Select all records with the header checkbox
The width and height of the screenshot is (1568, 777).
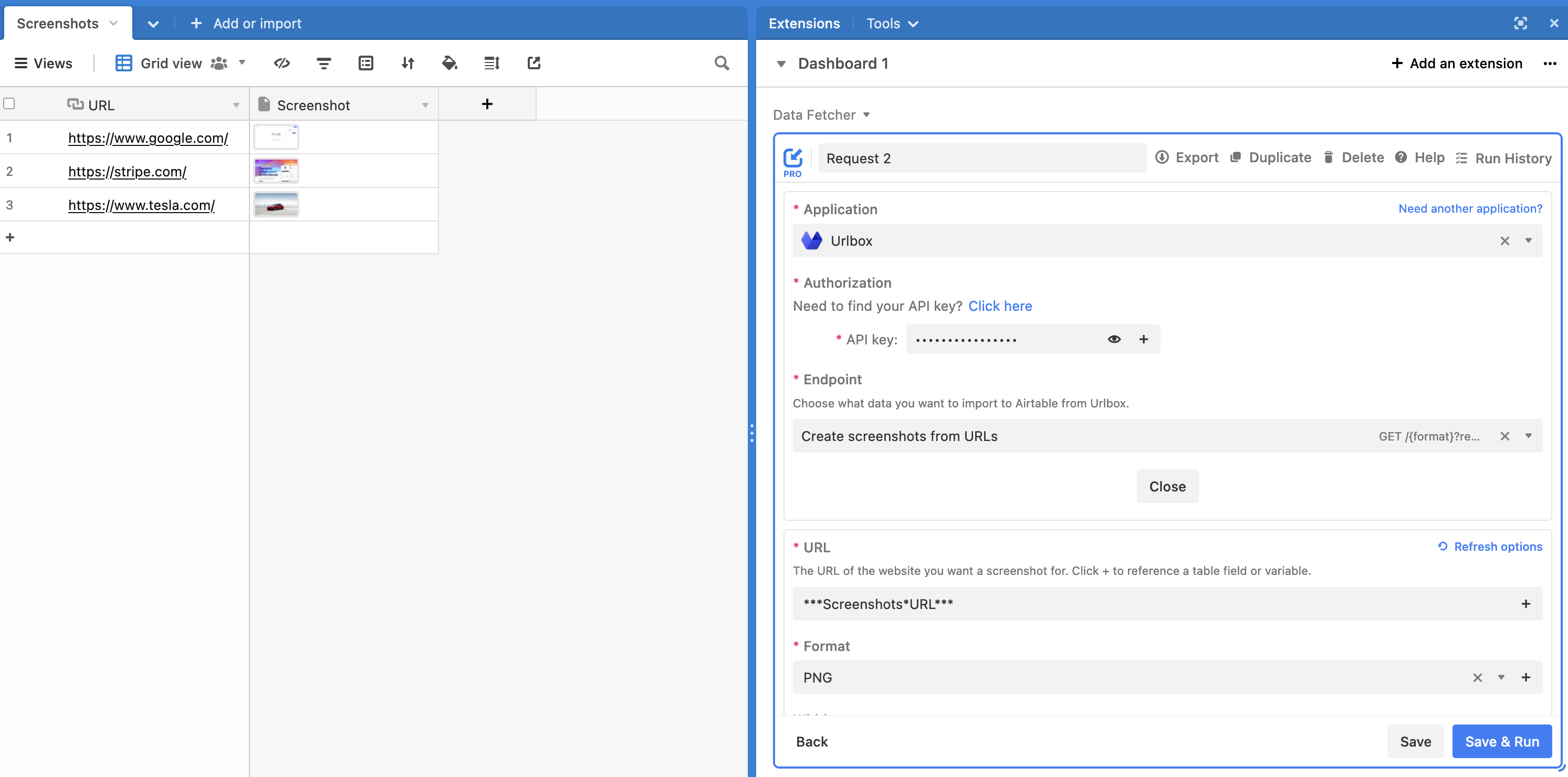tap(9, 103)
